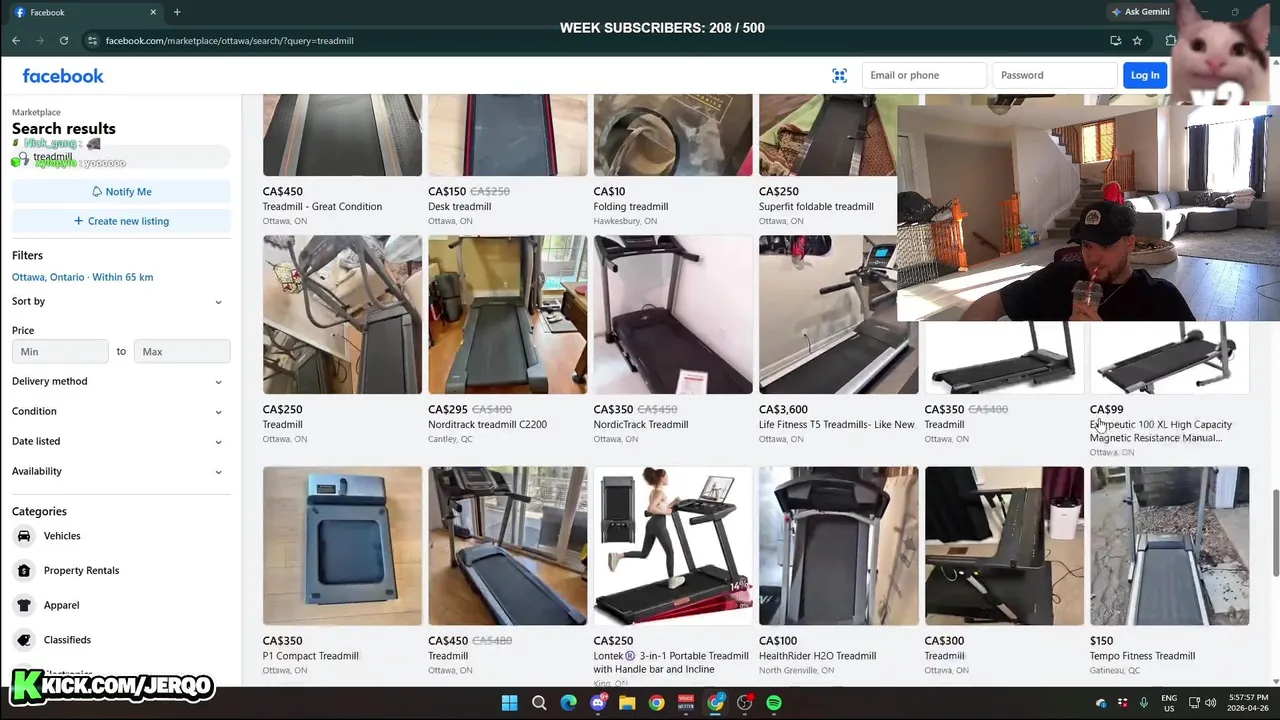
Task: Click install app icon in address bar
Action: [1115, 41]
